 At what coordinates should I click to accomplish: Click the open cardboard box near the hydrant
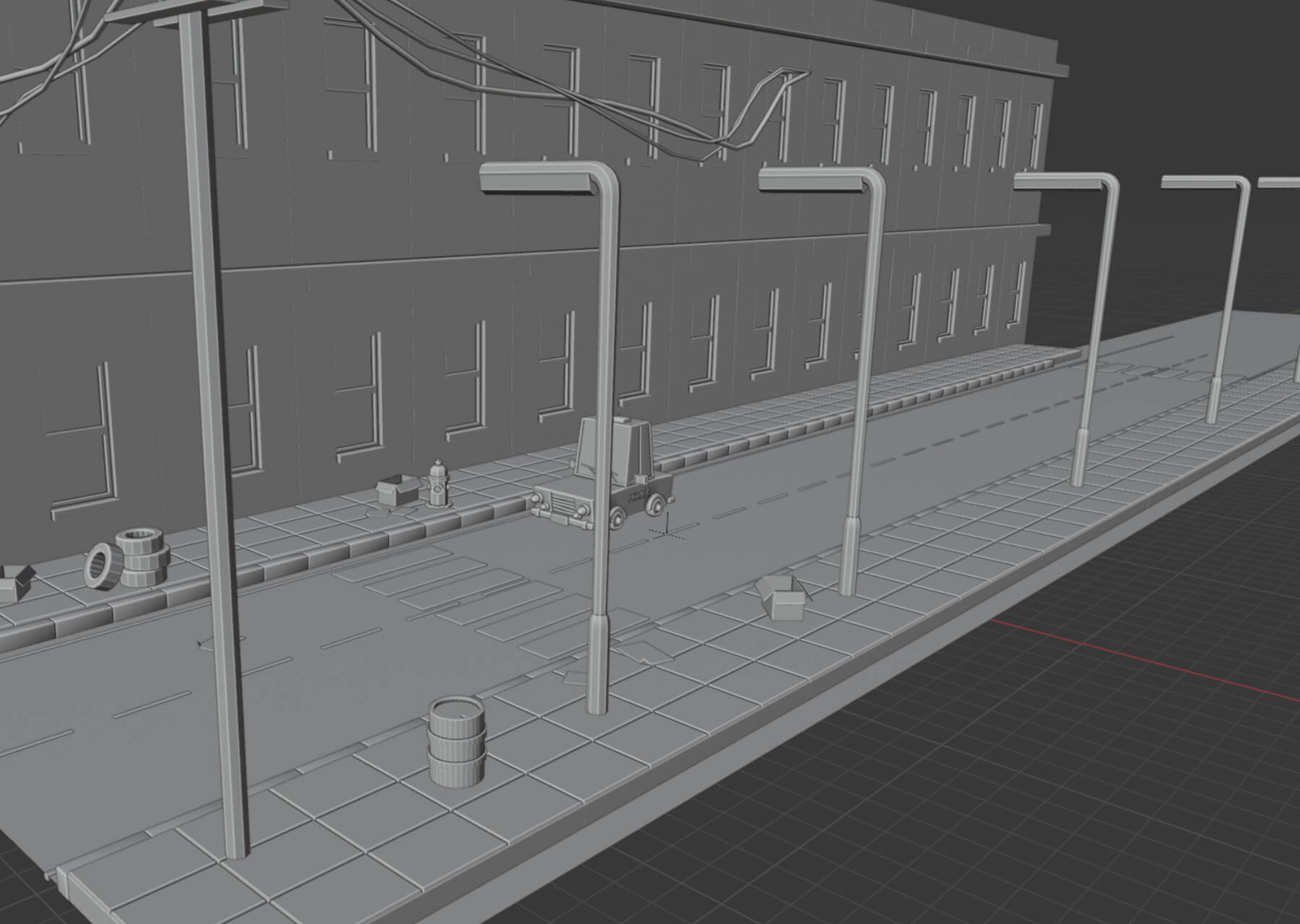396,489
